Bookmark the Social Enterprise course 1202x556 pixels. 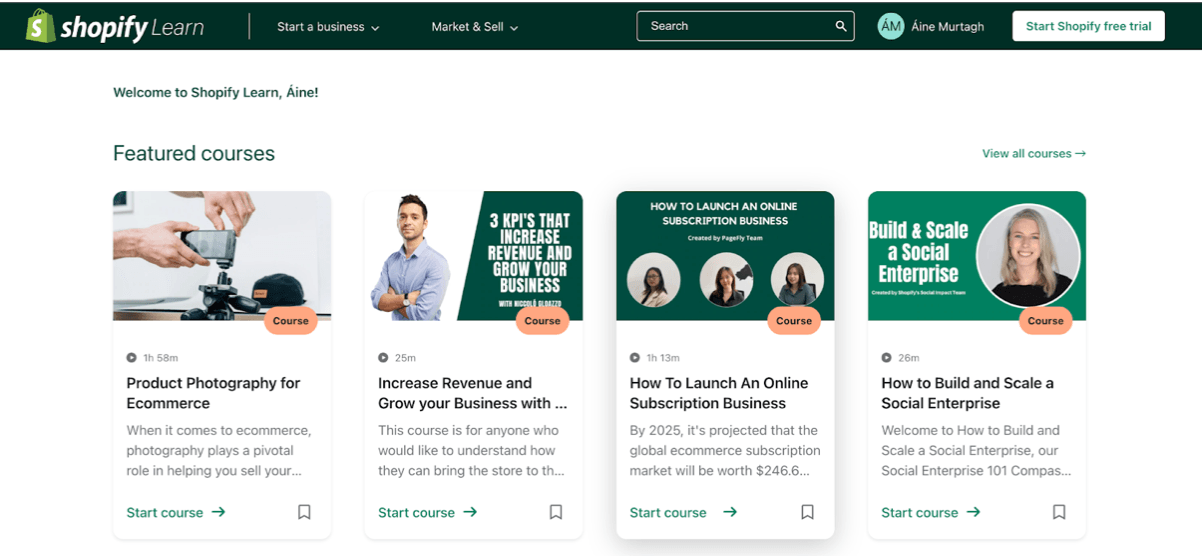click(x=1059, y=512)
